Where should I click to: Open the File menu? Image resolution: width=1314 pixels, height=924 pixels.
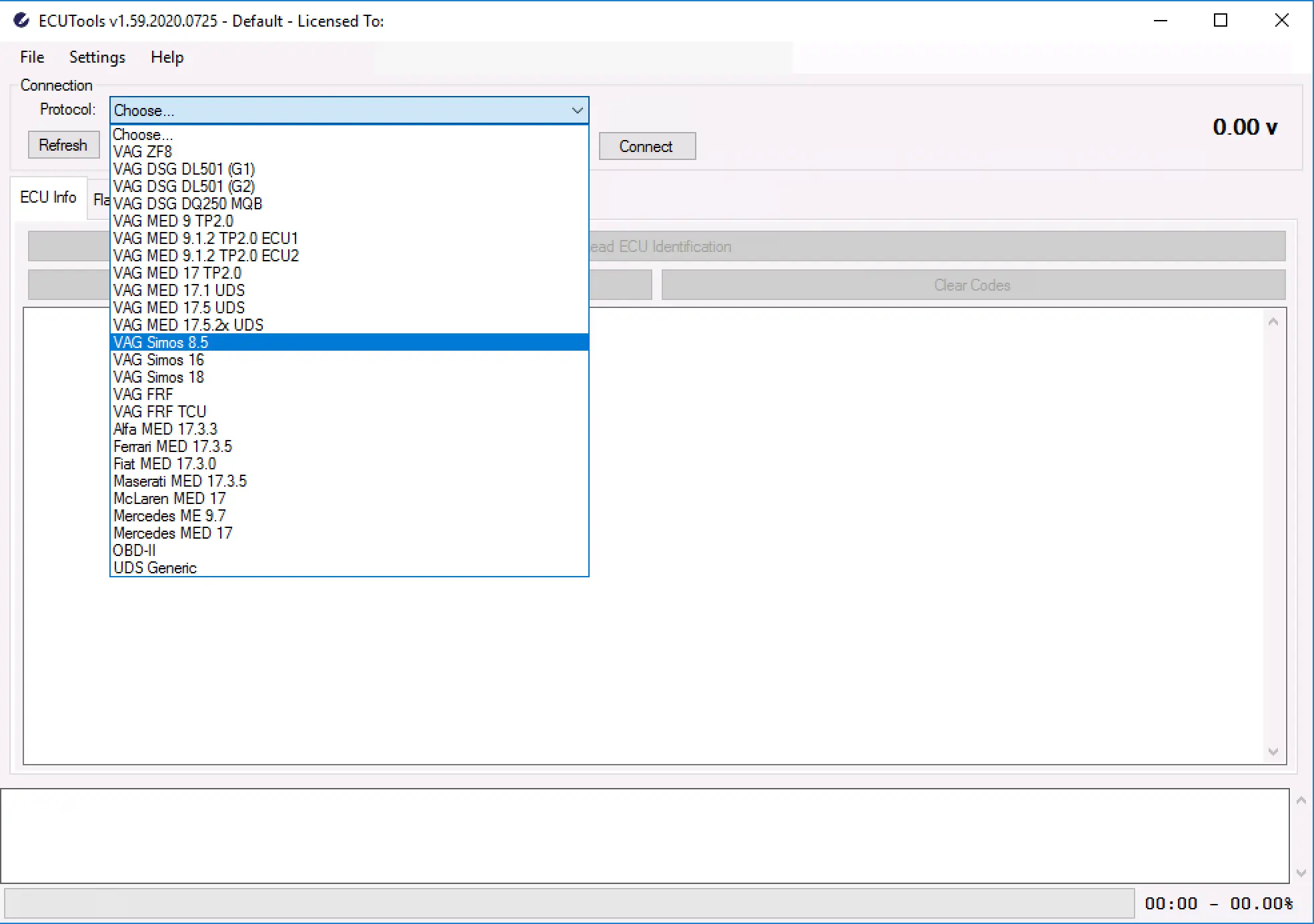(x=31, y=57)
